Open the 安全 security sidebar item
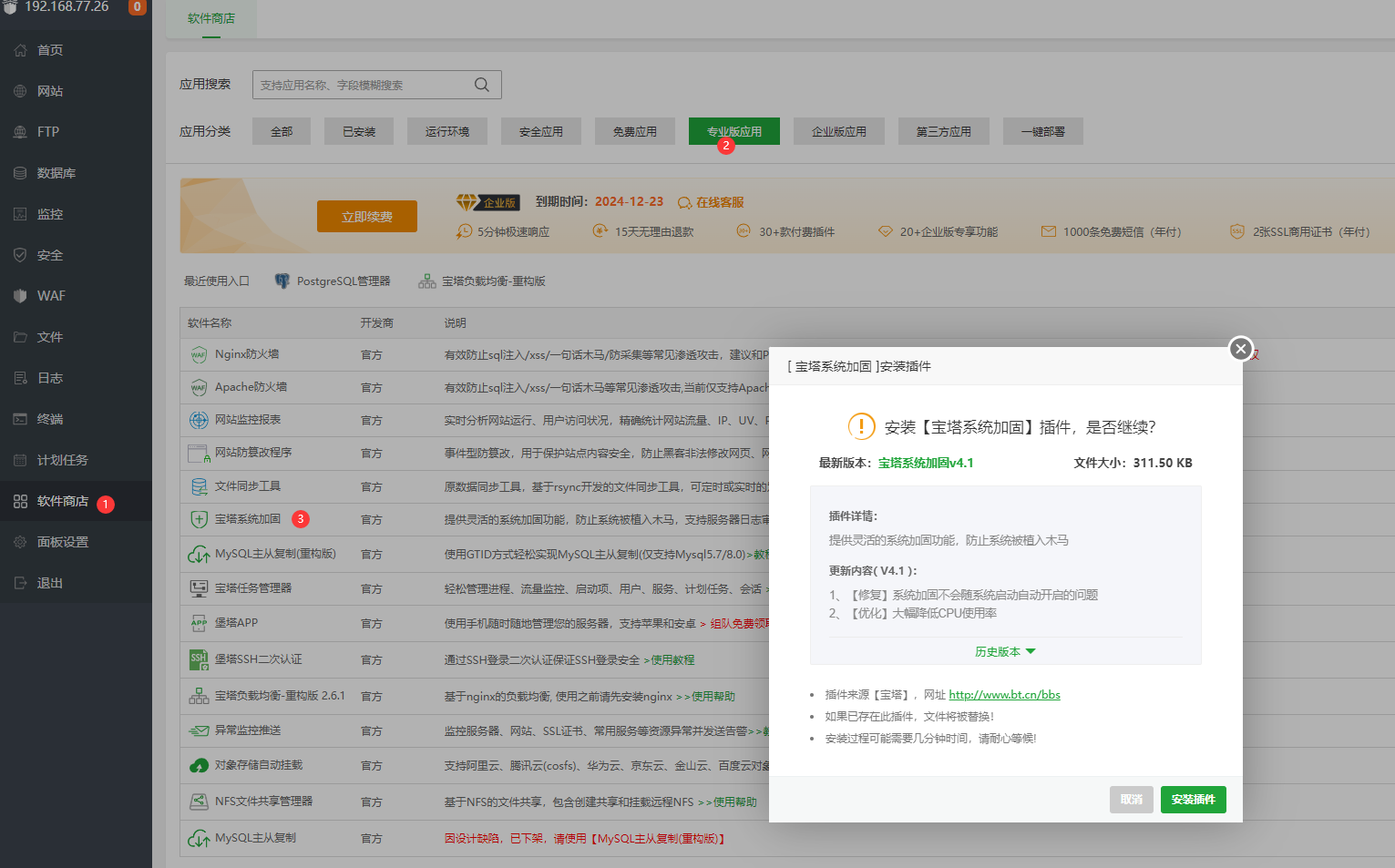This screenshot has width=1395, height=868. click(76, 255)
